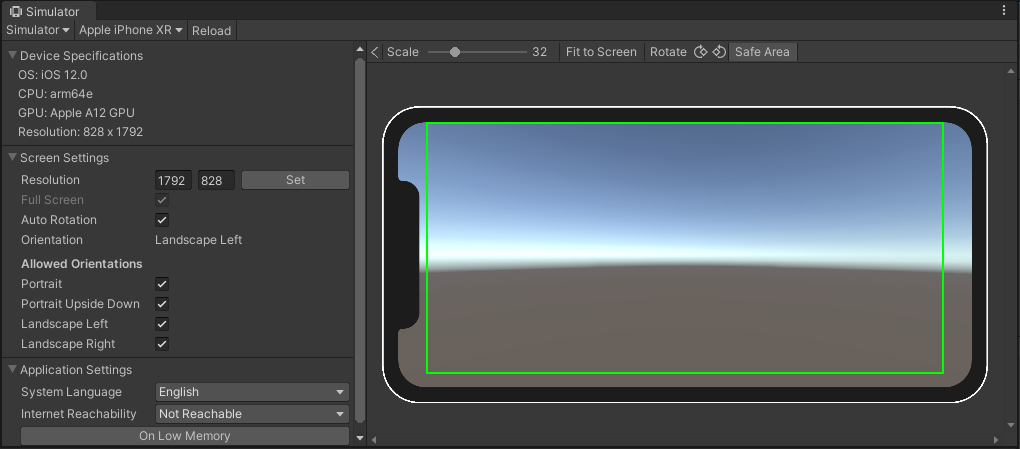Screen dimensions: 1020x449
Task: Click the Rotate label
Action: point(668,52)
